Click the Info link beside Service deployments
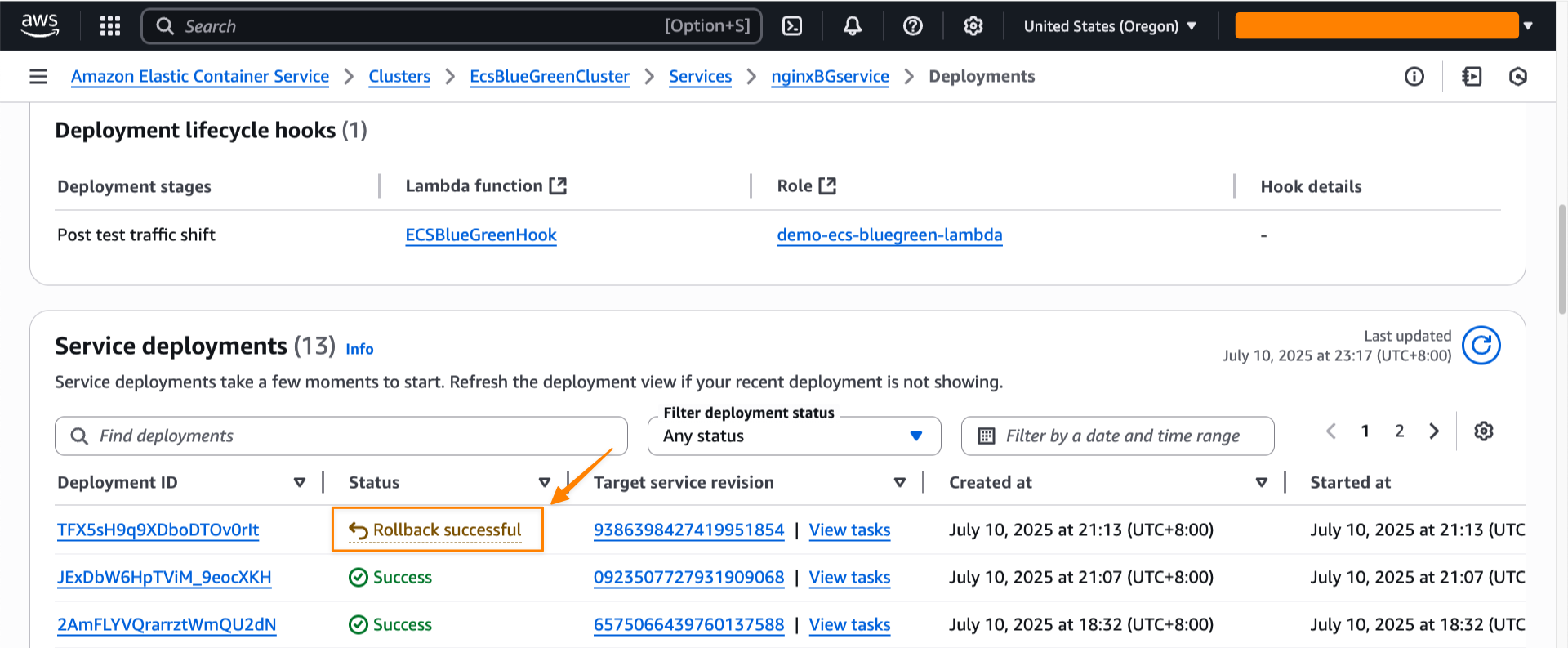The image size is (1568, 648). coord(359,349)
